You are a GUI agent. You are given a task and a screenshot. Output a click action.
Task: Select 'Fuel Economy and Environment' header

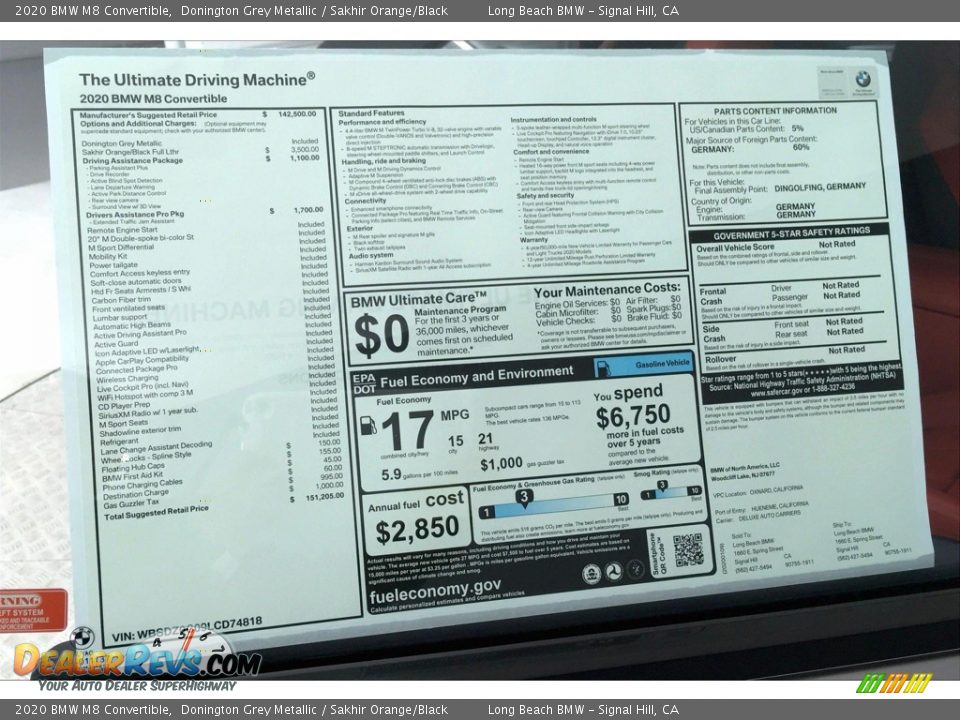[476, 377]
